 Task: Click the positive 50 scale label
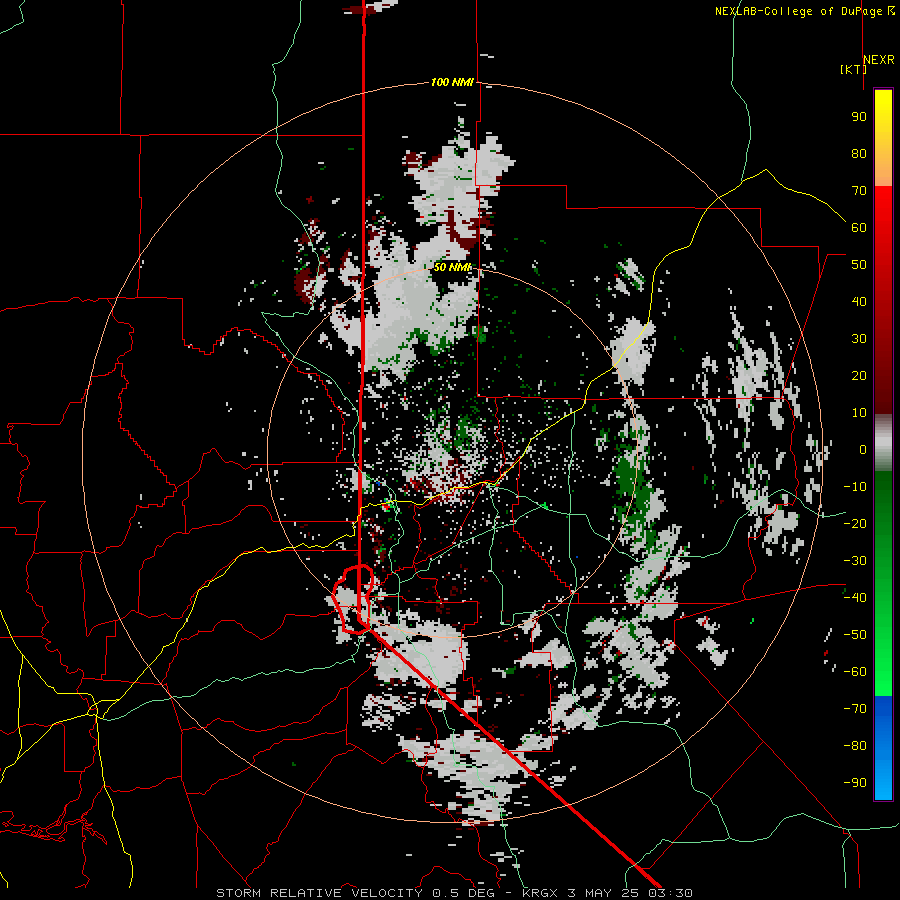point(859,265)
